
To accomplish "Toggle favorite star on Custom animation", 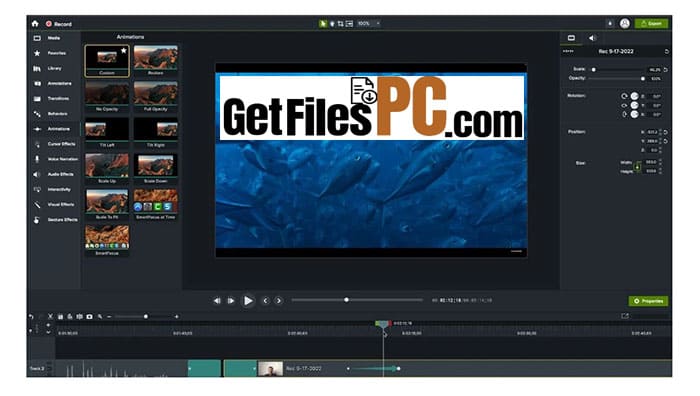I will 124,50.
